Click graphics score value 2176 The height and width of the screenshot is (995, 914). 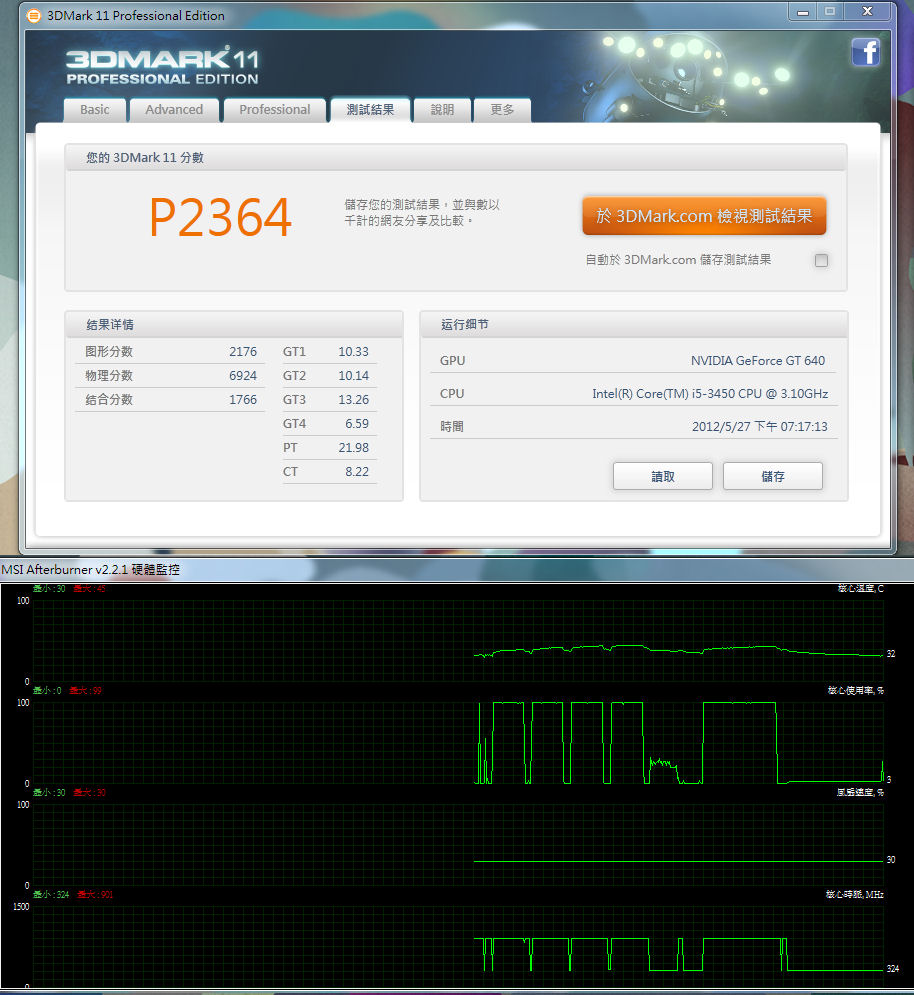(243, 352)
